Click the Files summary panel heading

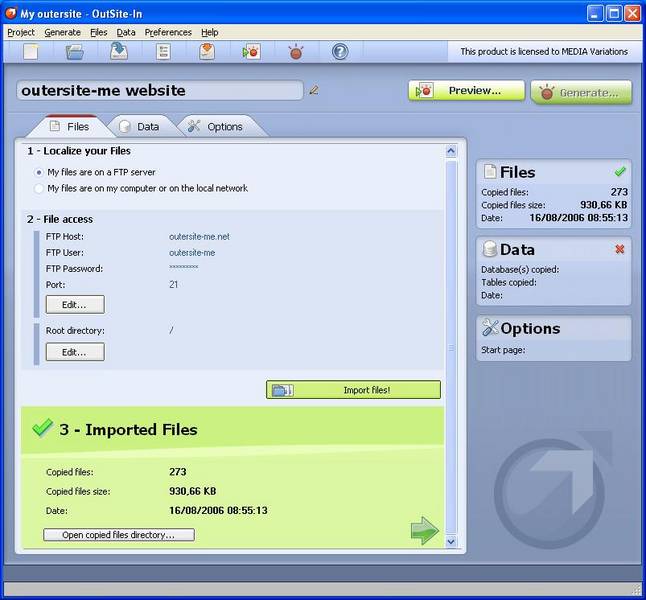517,172
